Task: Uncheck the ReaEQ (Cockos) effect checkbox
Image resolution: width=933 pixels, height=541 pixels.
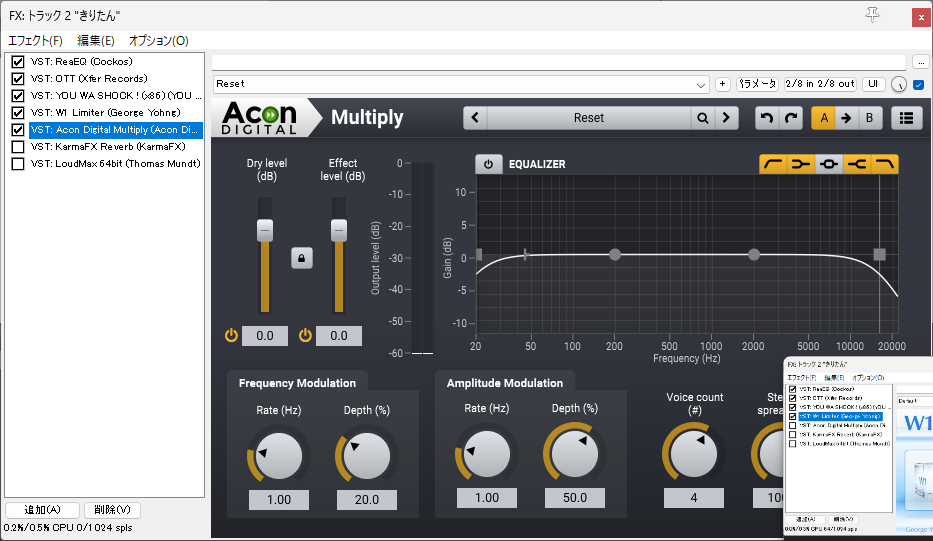Action: point(18,62)
